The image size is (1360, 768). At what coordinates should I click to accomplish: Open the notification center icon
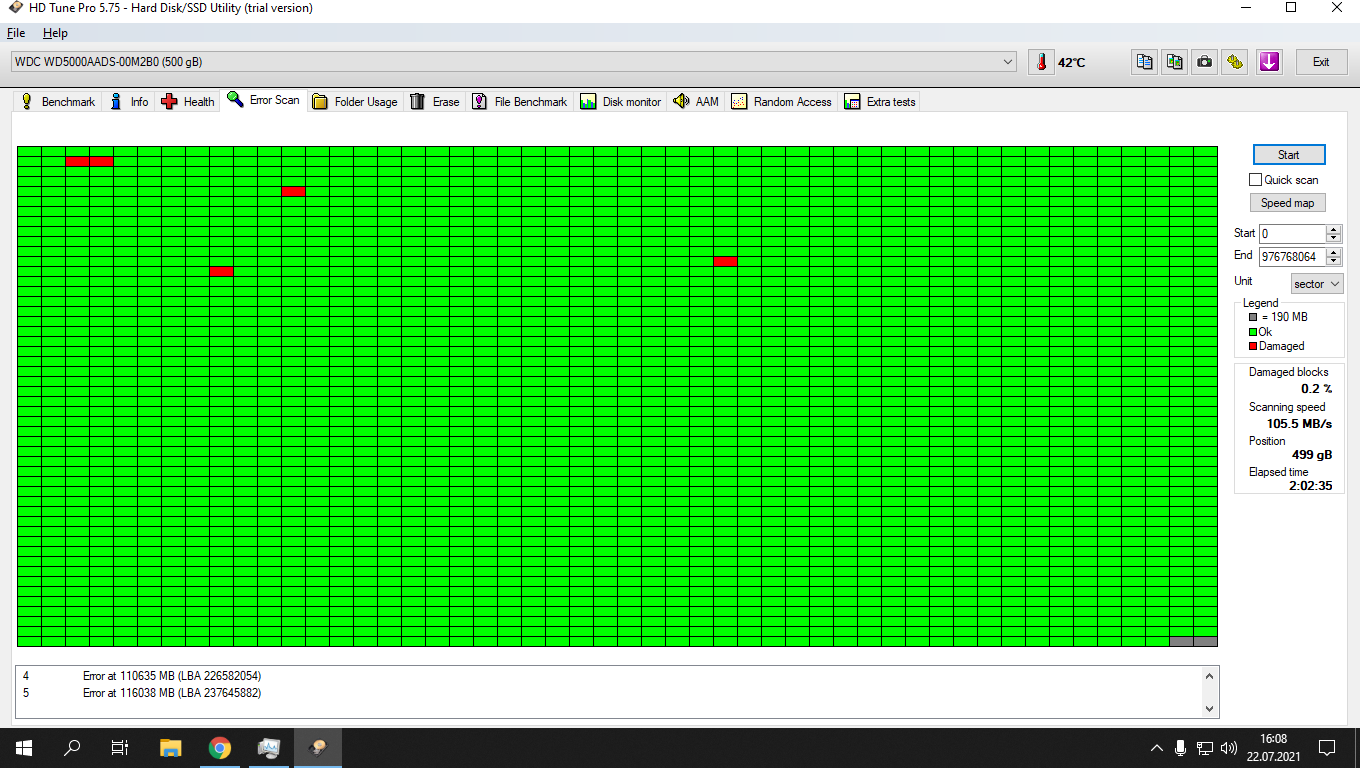click(1327, 748)
